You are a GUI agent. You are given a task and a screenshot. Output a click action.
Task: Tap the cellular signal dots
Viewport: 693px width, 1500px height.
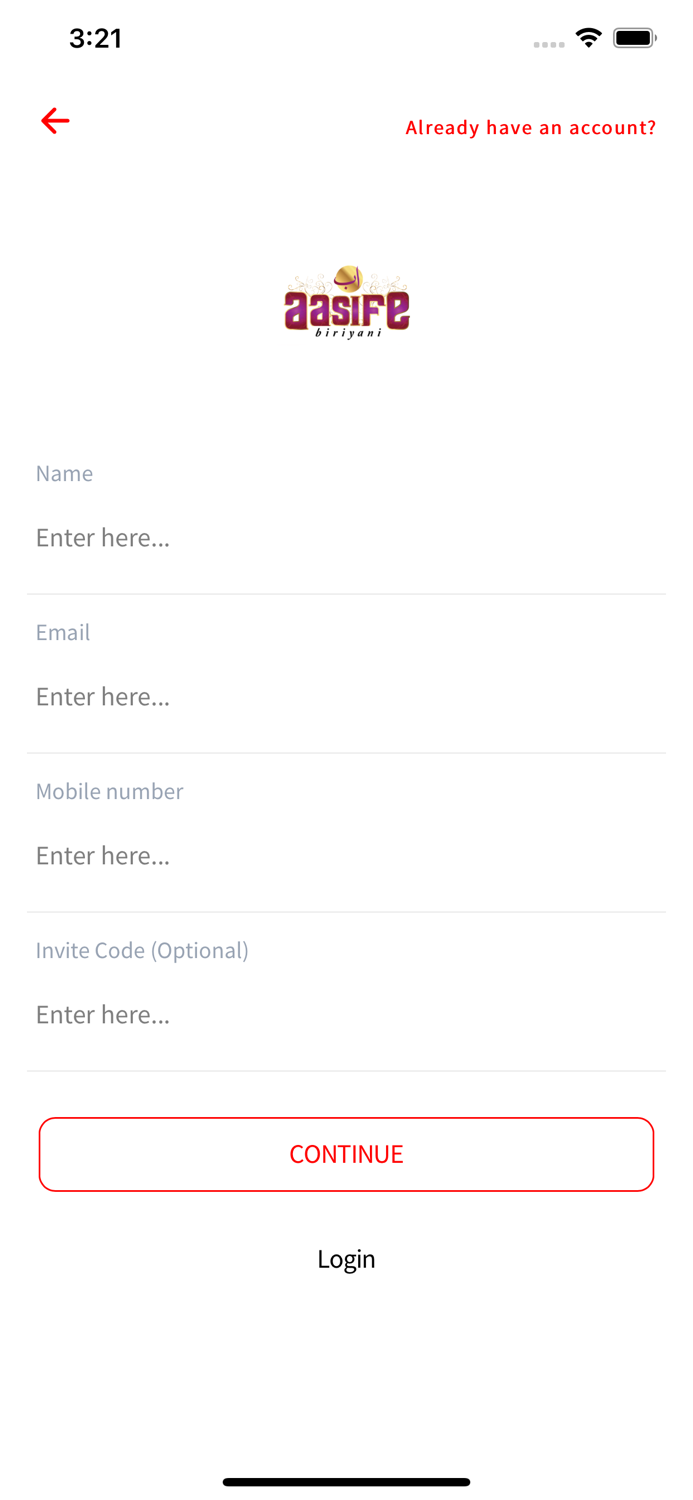click(548, 44)
